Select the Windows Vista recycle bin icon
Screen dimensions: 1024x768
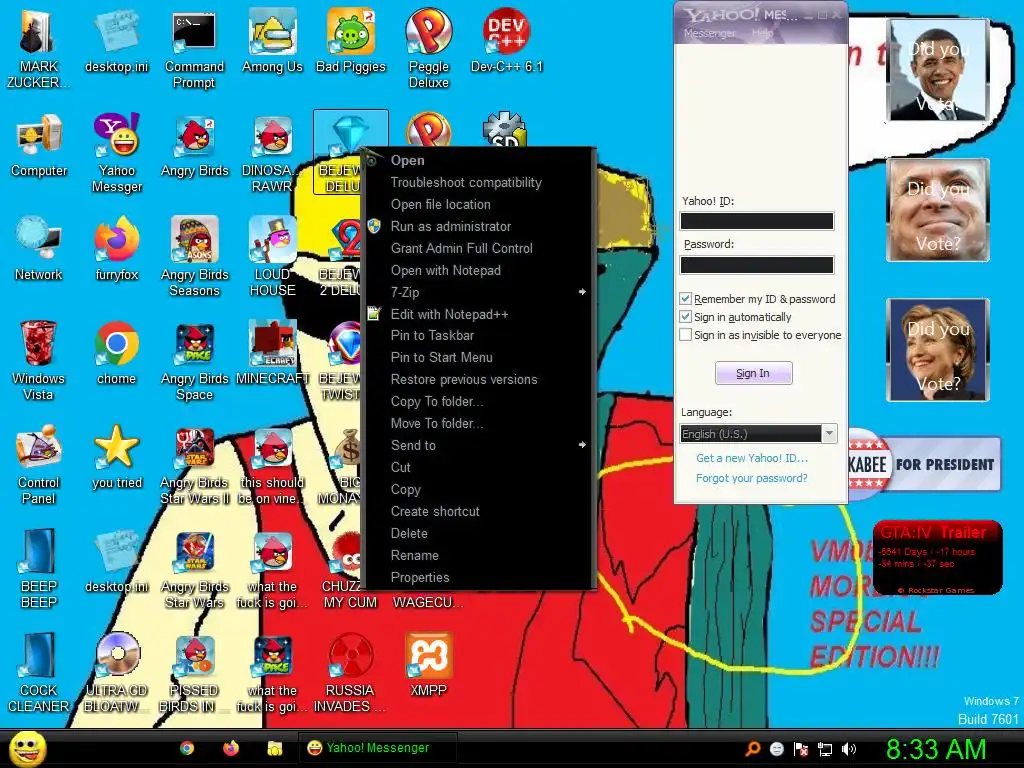point(39,362)
